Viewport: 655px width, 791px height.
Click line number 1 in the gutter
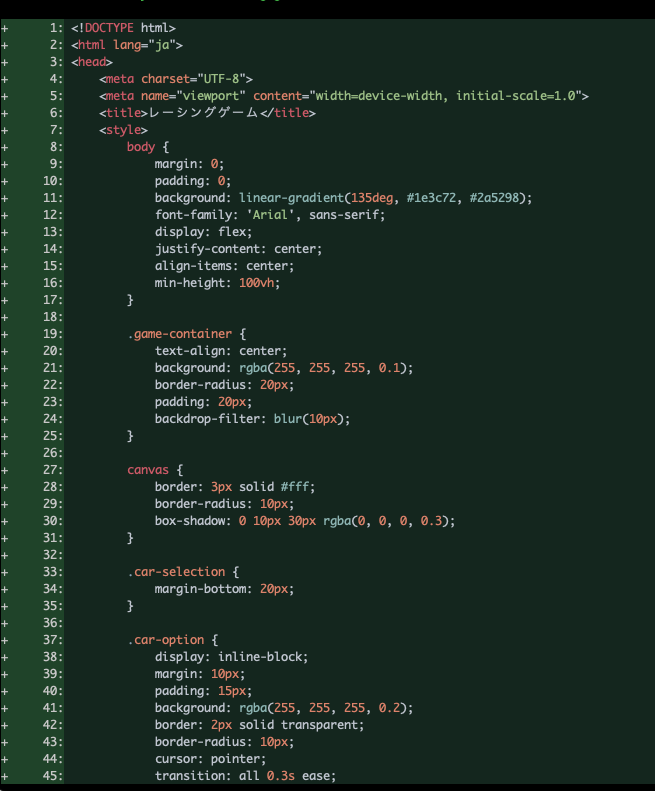[x=56, y=28]
